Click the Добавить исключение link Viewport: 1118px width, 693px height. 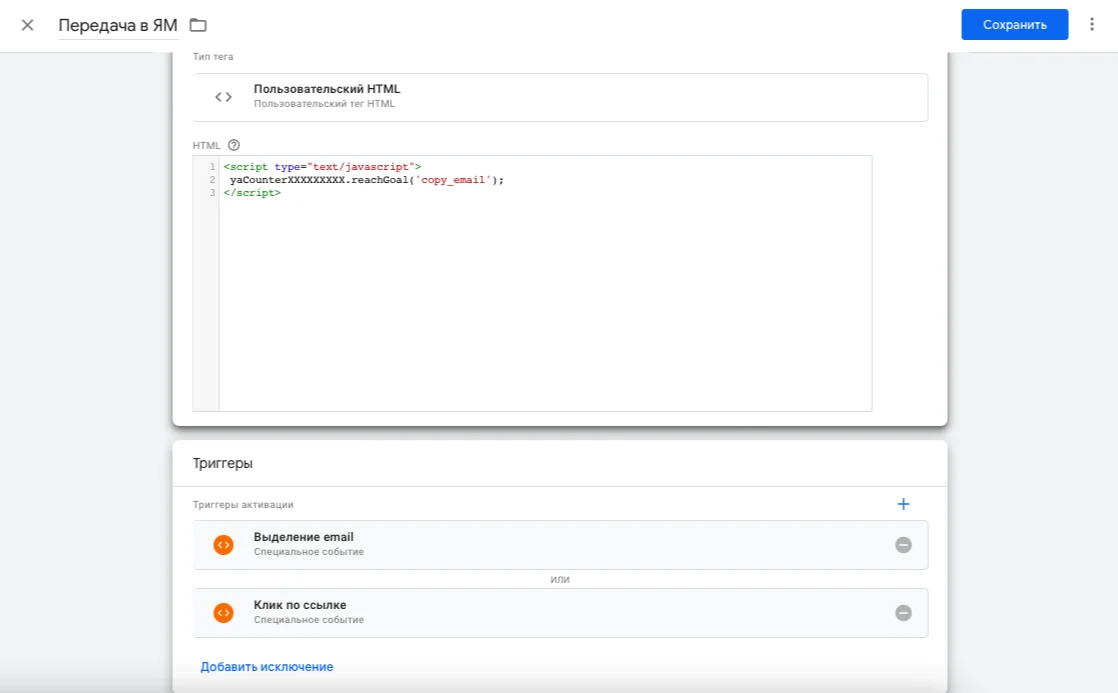267,667
